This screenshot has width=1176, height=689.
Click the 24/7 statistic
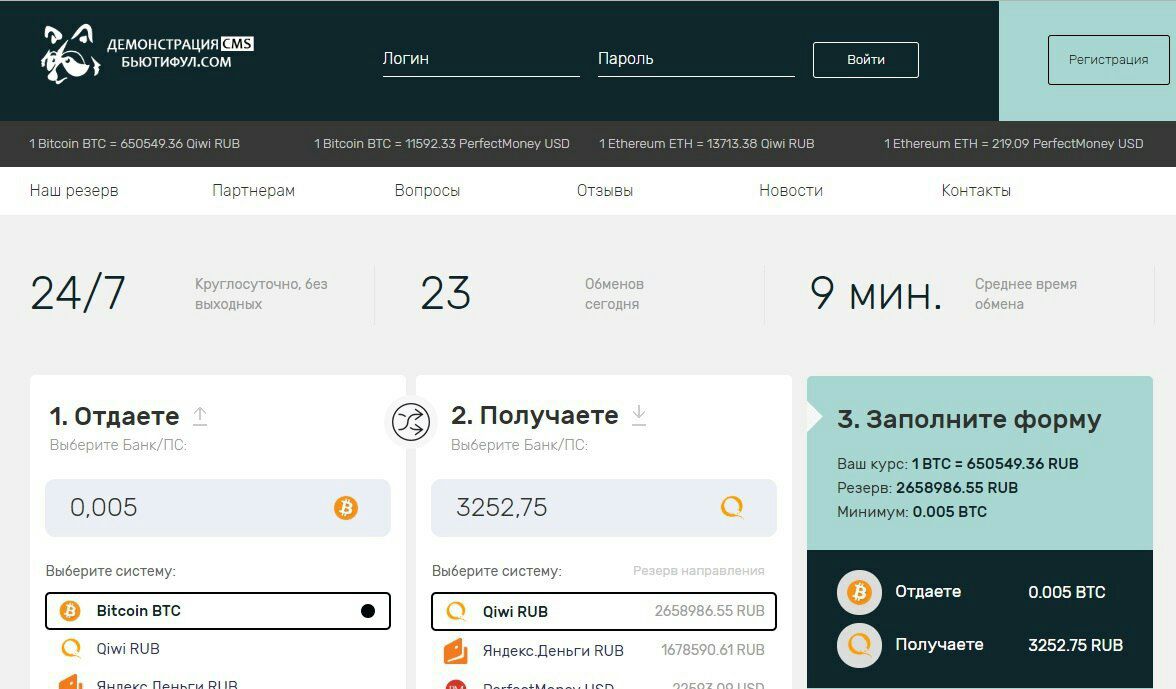click(x=78, y=293)
